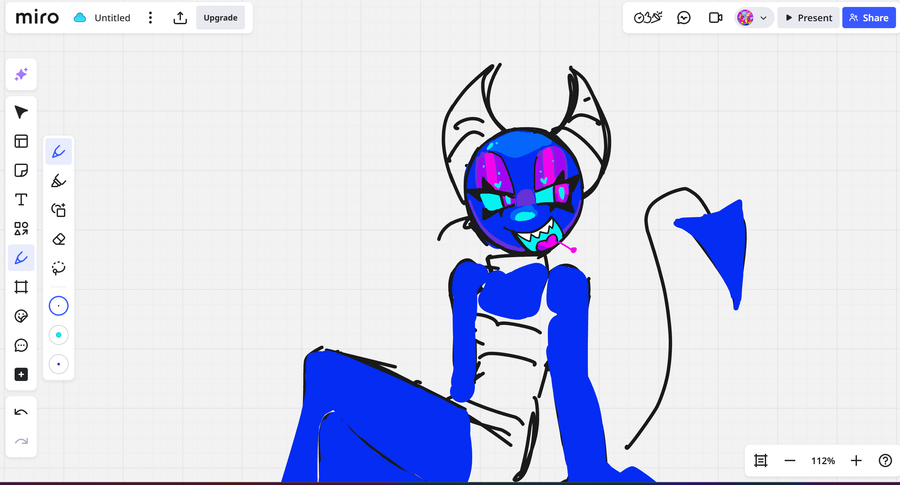Open the frames panel at bottom right
This screenshot has width=900, height=485.
point(761,460)
